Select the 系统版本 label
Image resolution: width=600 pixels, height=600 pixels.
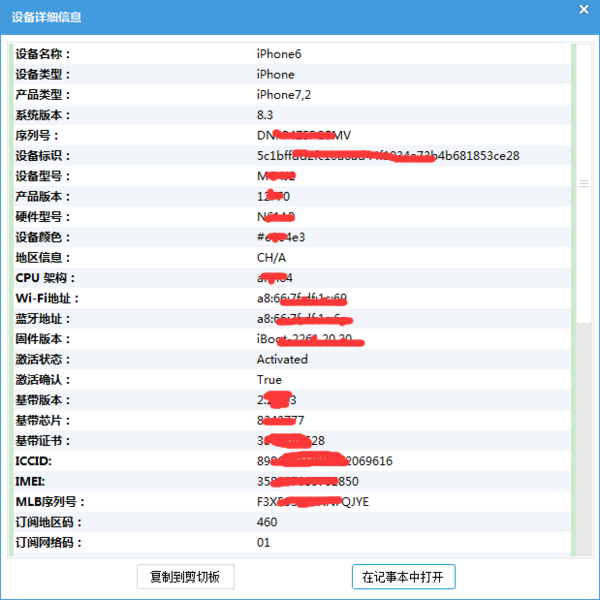[x=43, y=115]
